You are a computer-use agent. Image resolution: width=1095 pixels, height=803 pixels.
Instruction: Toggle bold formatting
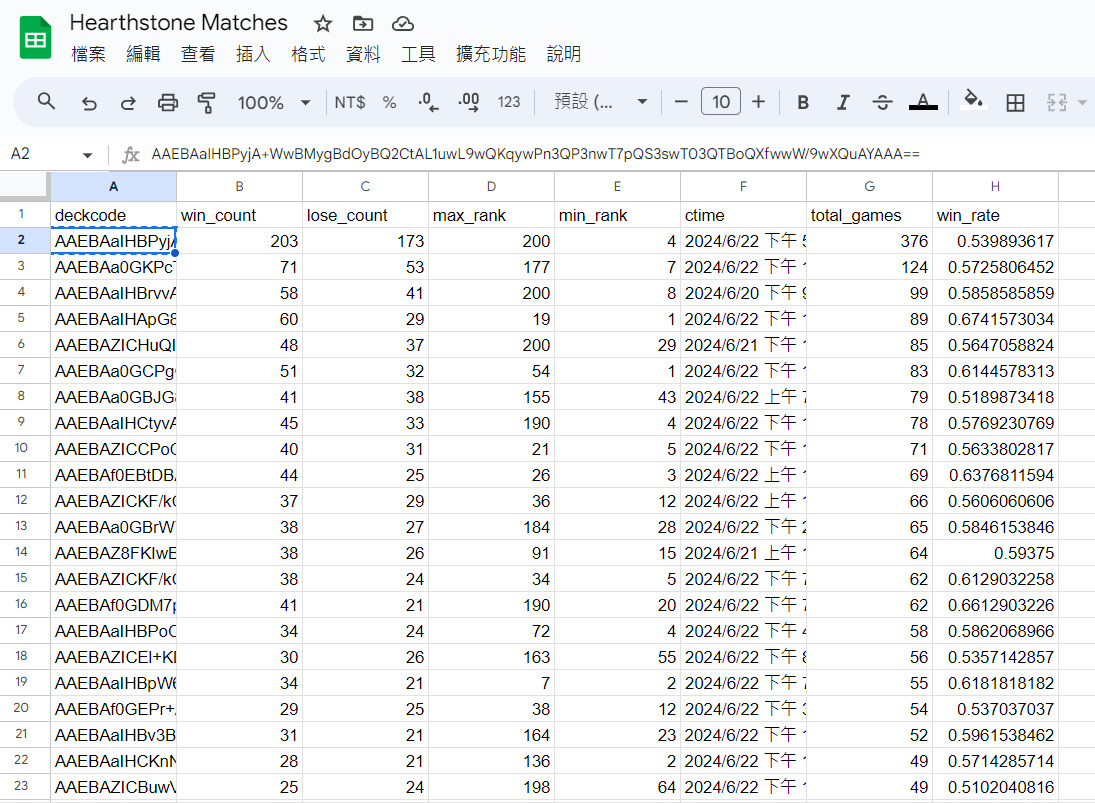(802, 102)
